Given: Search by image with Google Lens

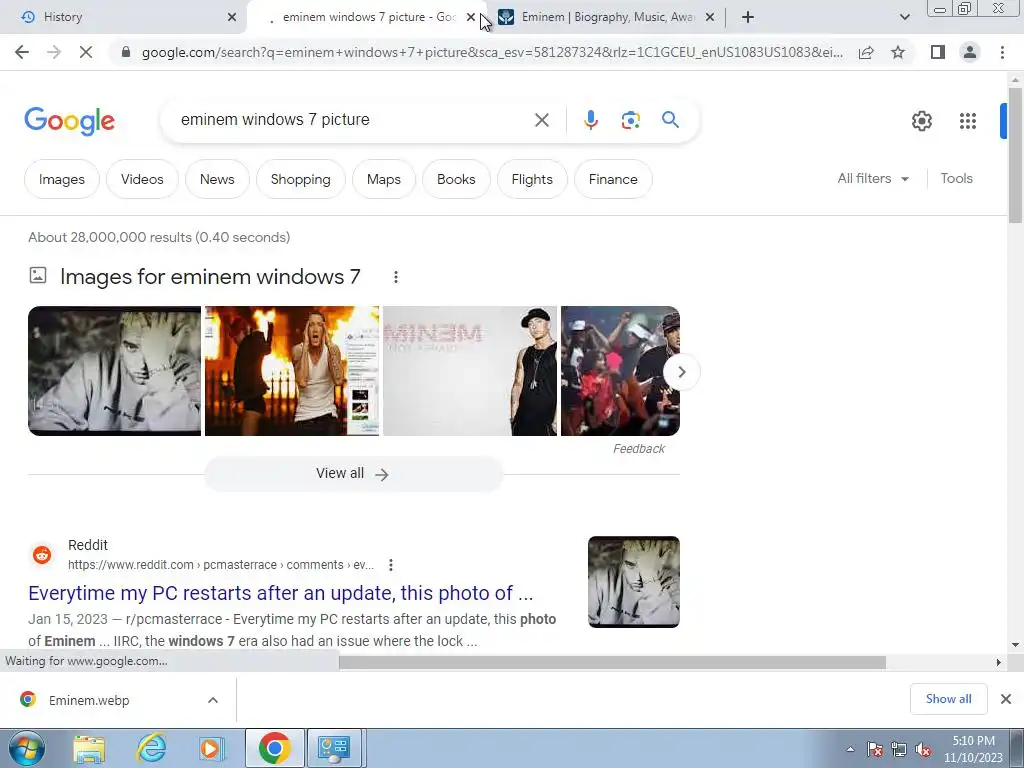Looking at the screenshot, I should [x=630, y=120].
